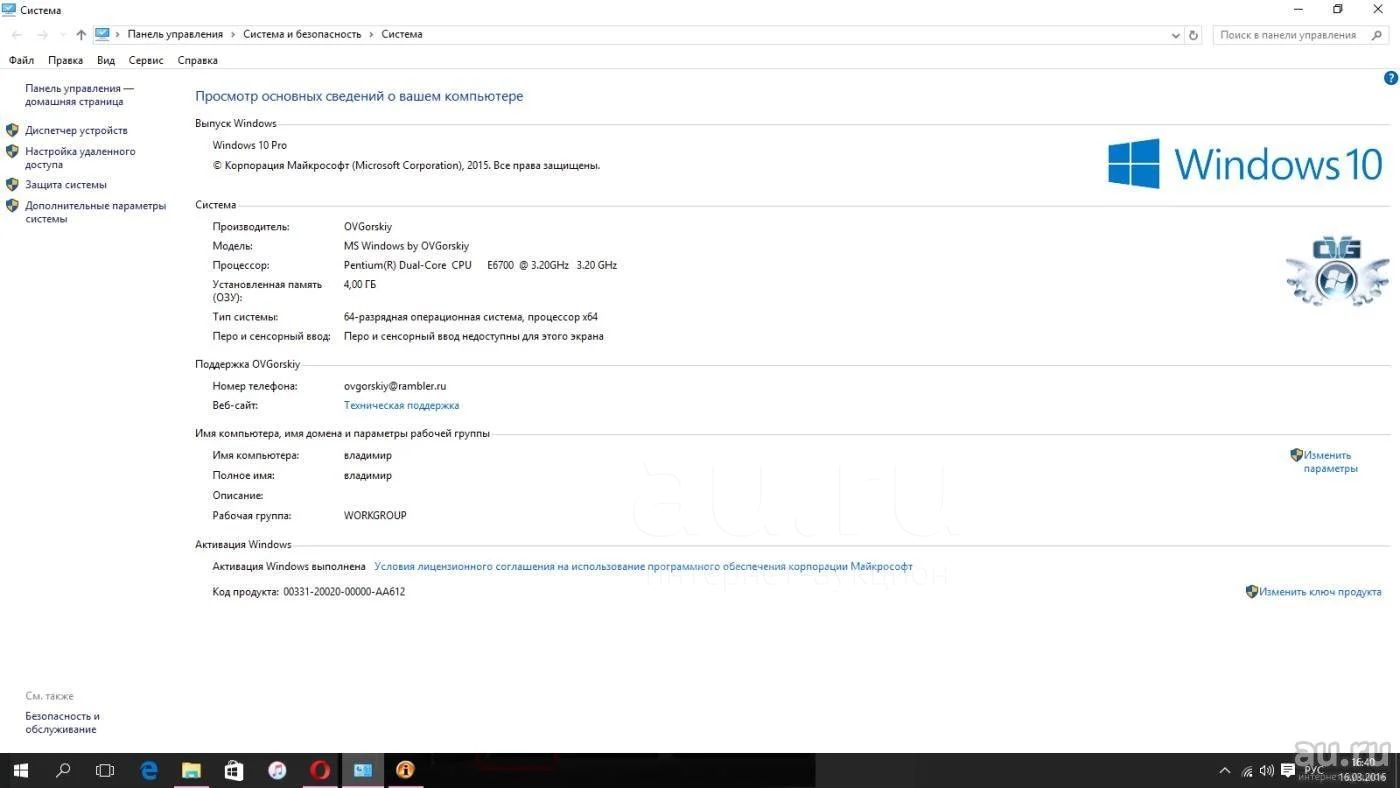
Task: Open iTunes from the taskbar
Action: pos(277,771)
